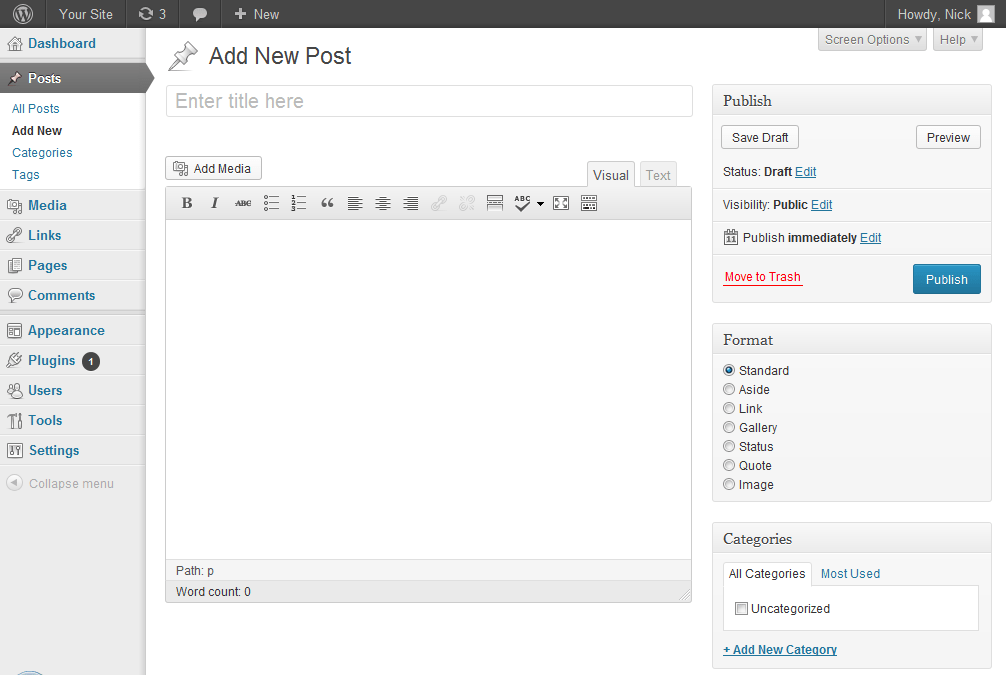Image resolution: width=1006 pixels, height=675 pixels.
Task: Insert a blockquote
Action: 327,203
